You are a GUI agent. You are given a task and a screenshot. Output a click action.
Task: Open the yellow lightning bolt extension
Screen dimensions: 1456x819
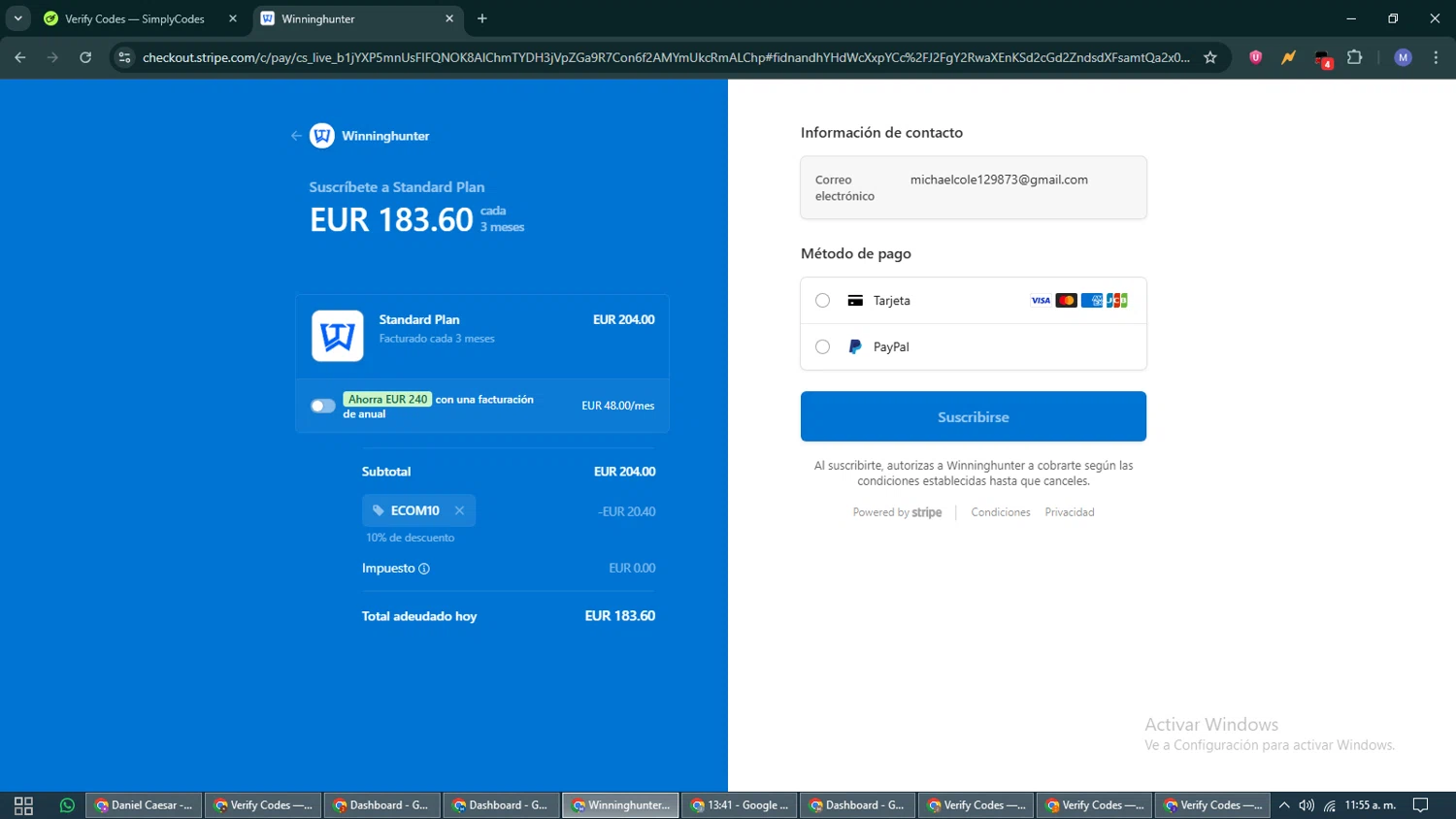coord(1288,57)
